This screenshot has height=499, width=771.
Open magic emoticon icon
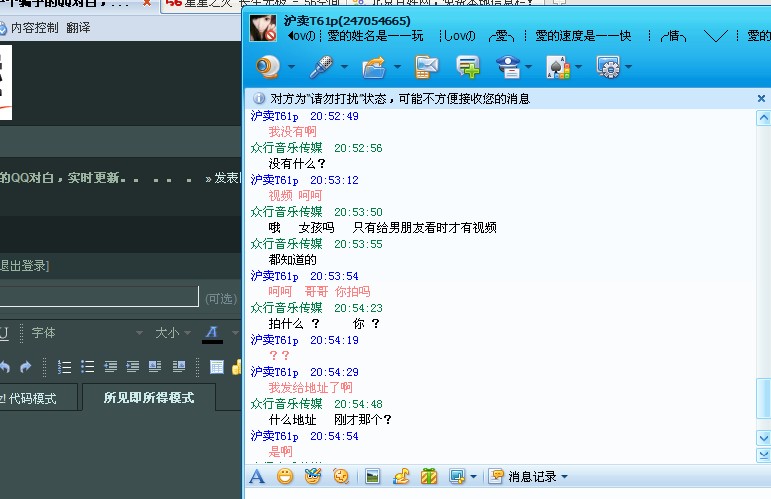(313, 476)
